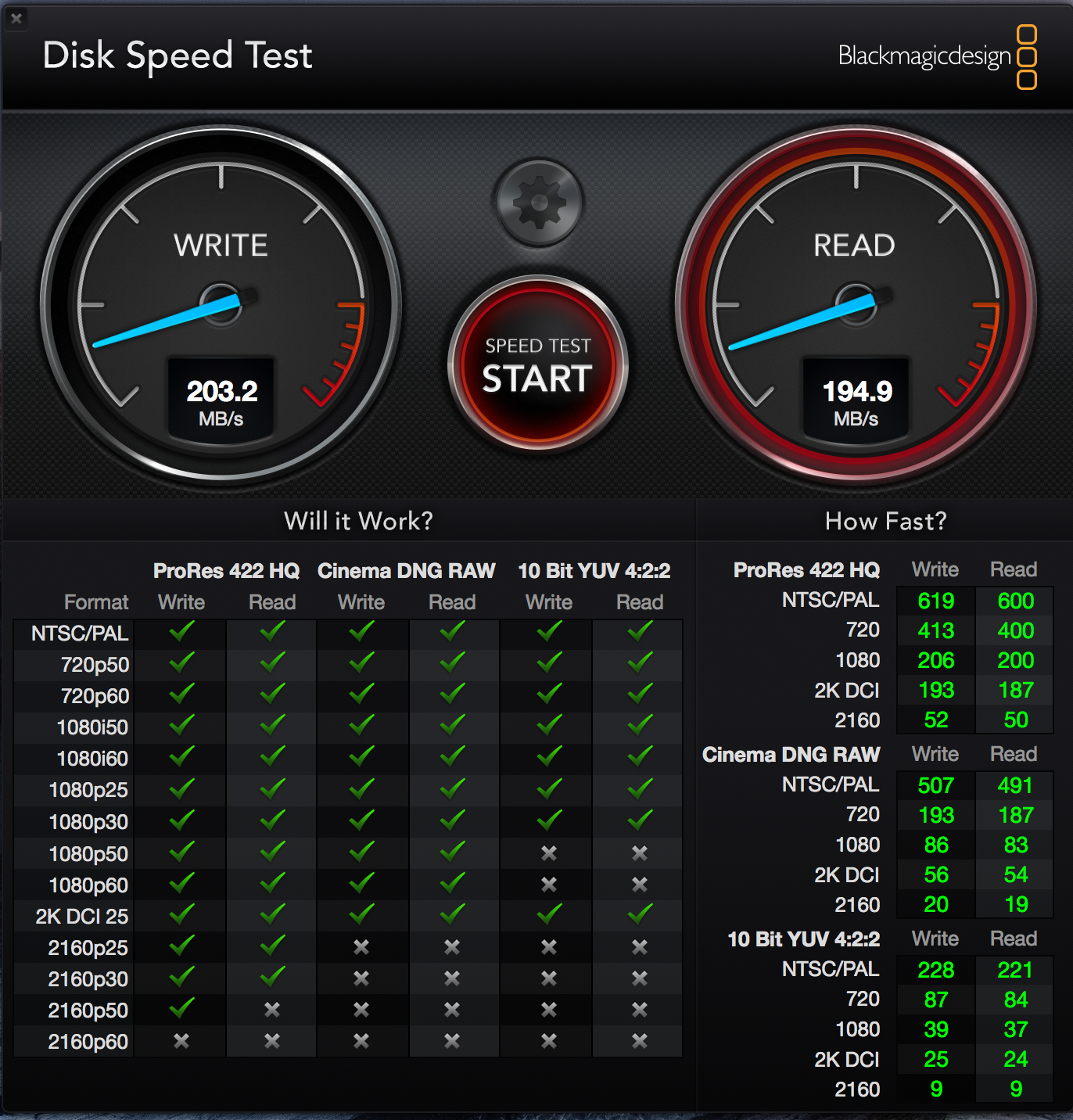
Task: Click the Cinema DNG RAW Write checkmark for 720p60
Action: tap(361, 695)
